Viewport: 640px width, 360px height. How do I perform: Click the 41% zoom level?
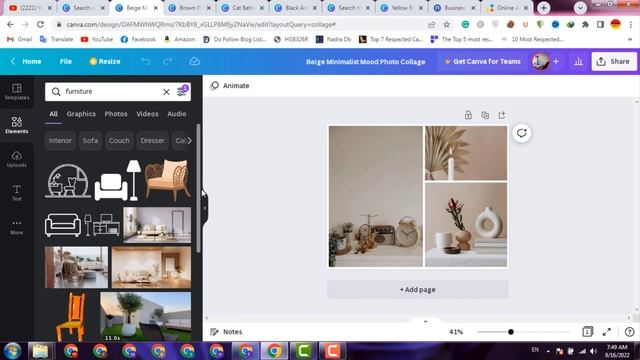[456, 332]
